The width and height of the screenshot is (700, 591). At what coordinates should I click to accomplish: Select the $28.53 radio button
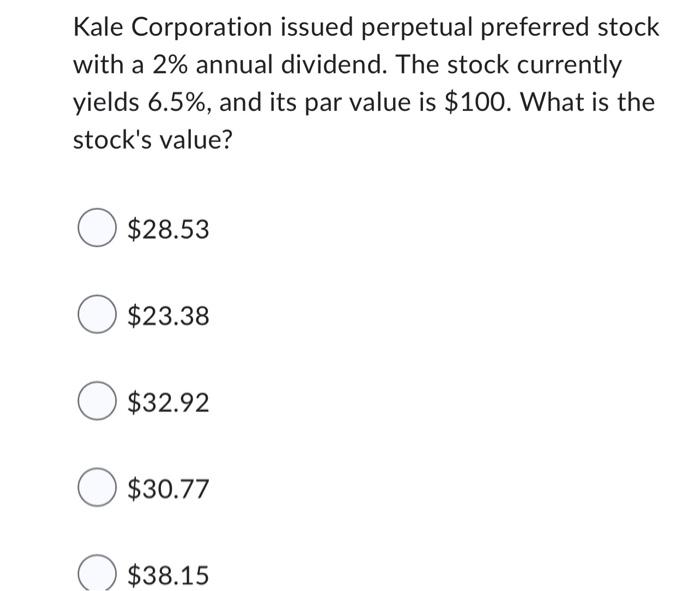tap(94, 230)
